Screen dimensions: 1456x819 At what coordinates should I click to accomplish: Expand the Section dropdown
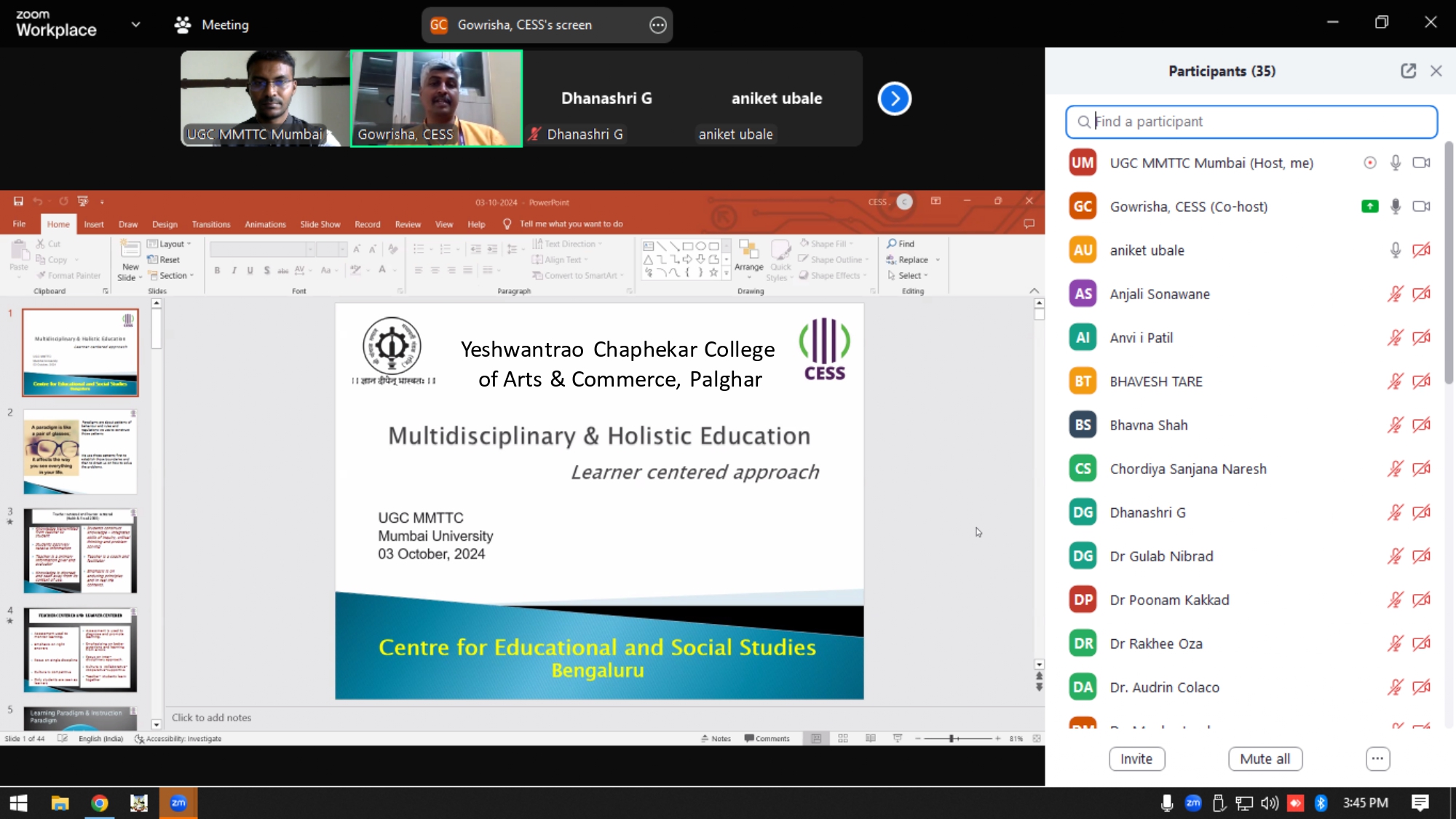click(x=172, y=276)
